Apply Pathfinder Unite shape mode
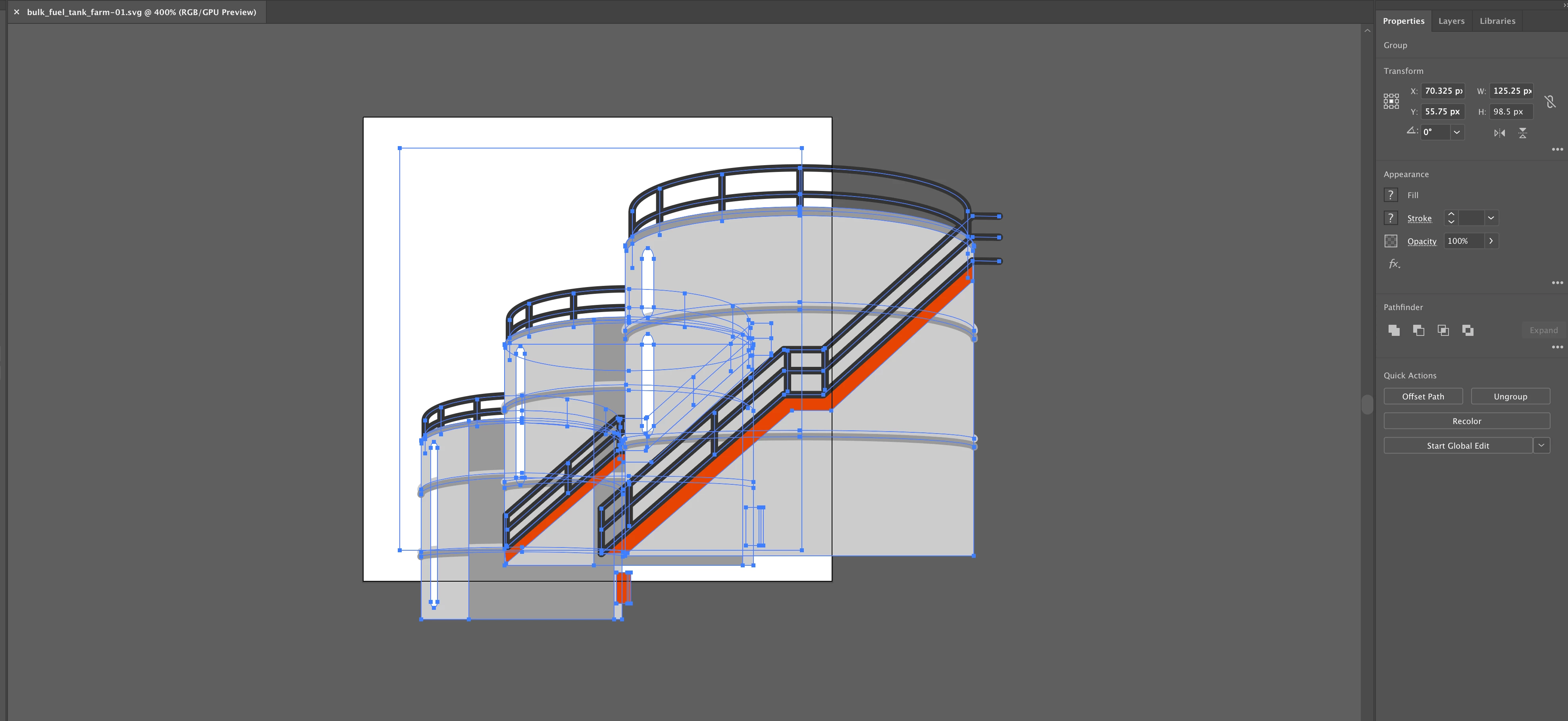 [1394, 330]
